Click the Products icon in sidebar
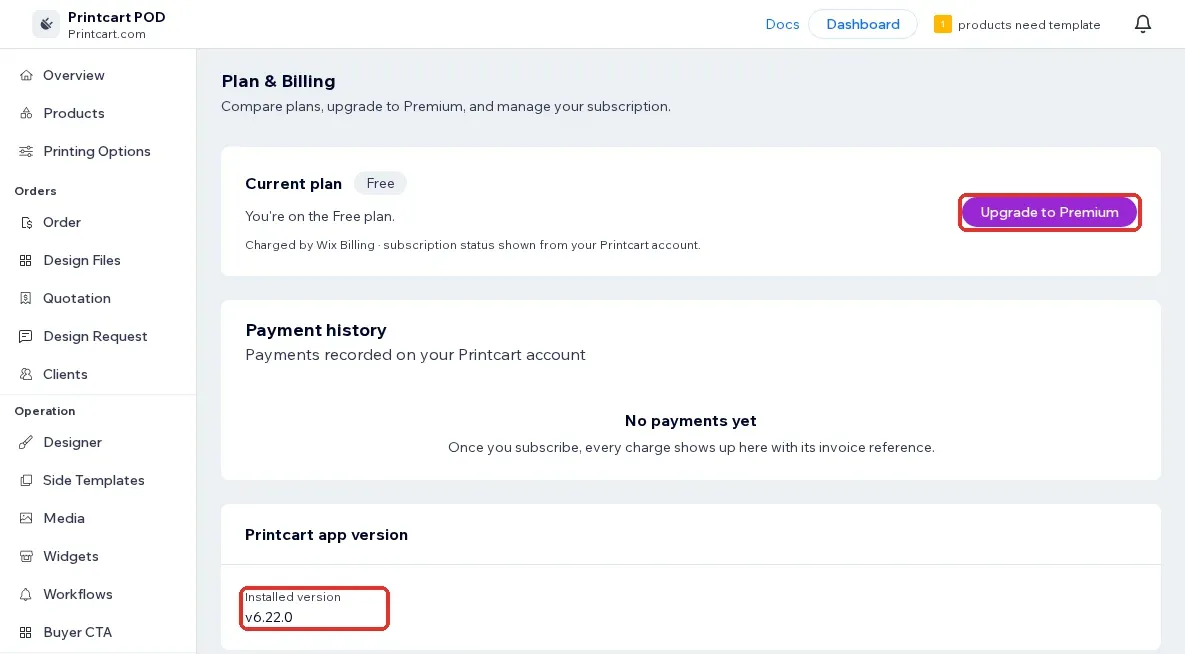Viewport: 1185px width, 654px height. click(26, 113)
